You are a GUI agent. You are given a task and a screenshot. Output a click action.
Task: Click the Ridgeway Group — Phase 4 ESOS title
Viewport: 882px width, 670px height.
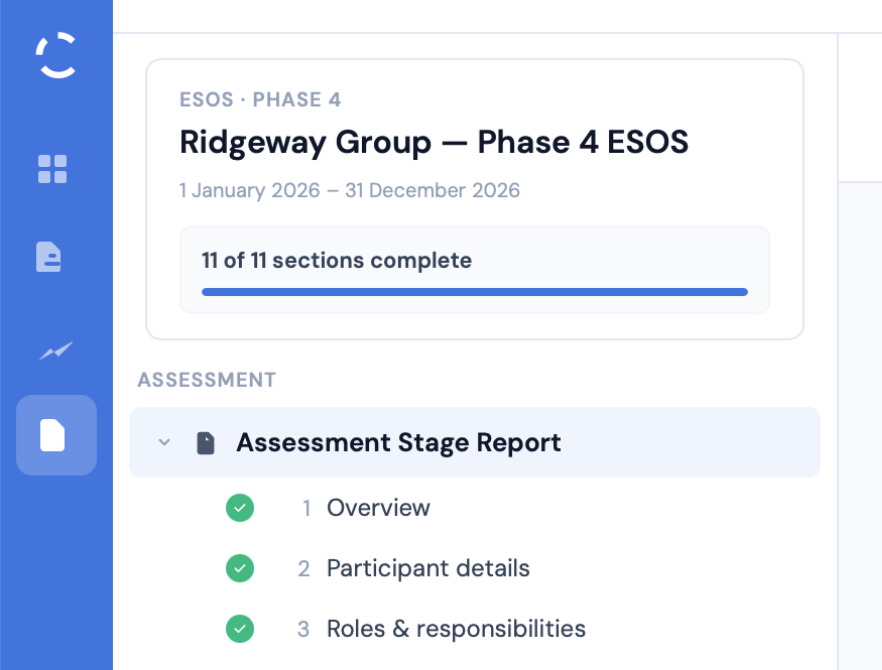click(x=434, y=142)
